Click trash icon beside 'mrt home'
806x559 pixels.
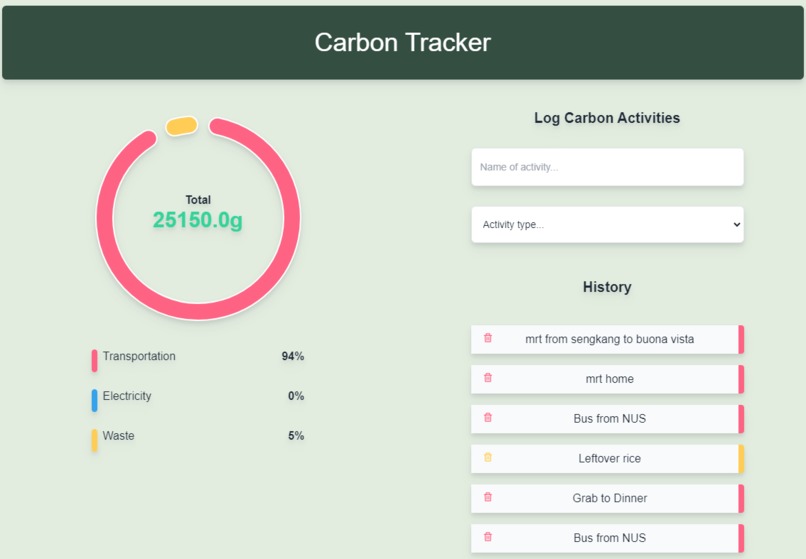click(488, 378)
